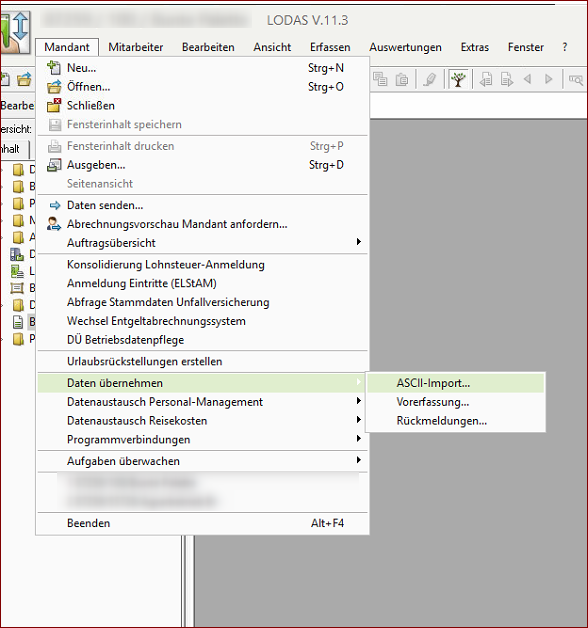Image resolution: width=588 pixels, height=628 pixels.
Task: Open the Fenster menu
Action: (526, 47)
